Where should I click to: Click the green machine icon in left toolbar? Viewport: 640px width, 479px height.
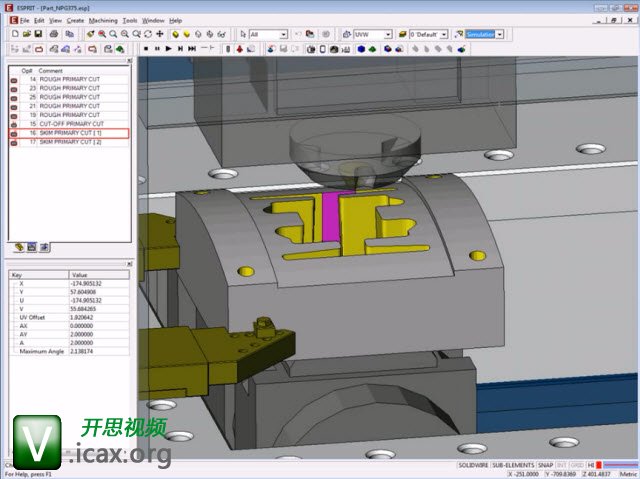pos(120,49)
